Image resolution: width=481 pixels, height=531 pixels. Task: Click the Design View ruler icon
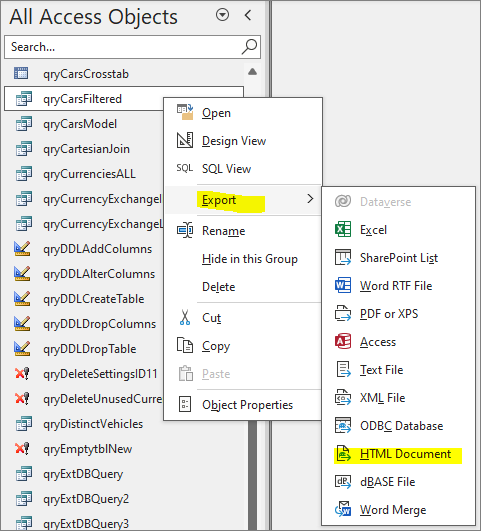185,140
